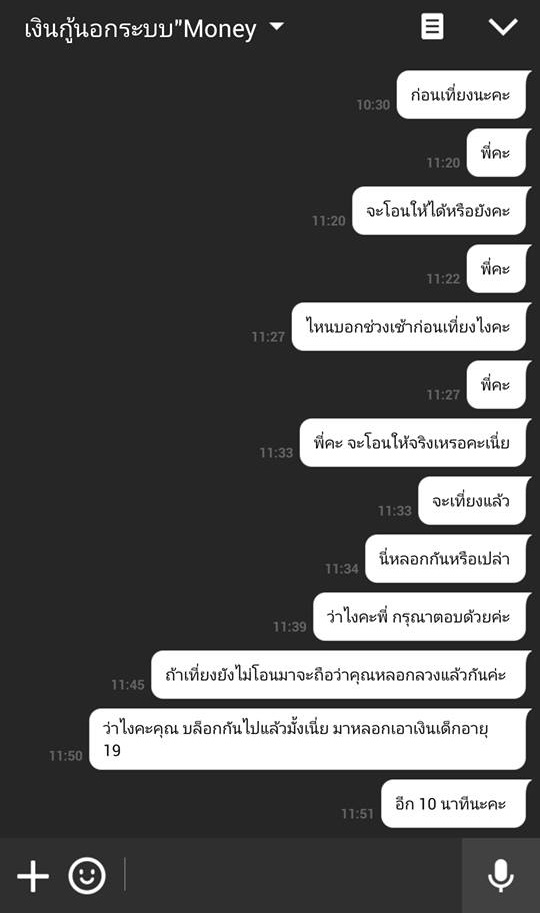Tap the พี่คะ bubble sent at 11:27

click(498, 385)
